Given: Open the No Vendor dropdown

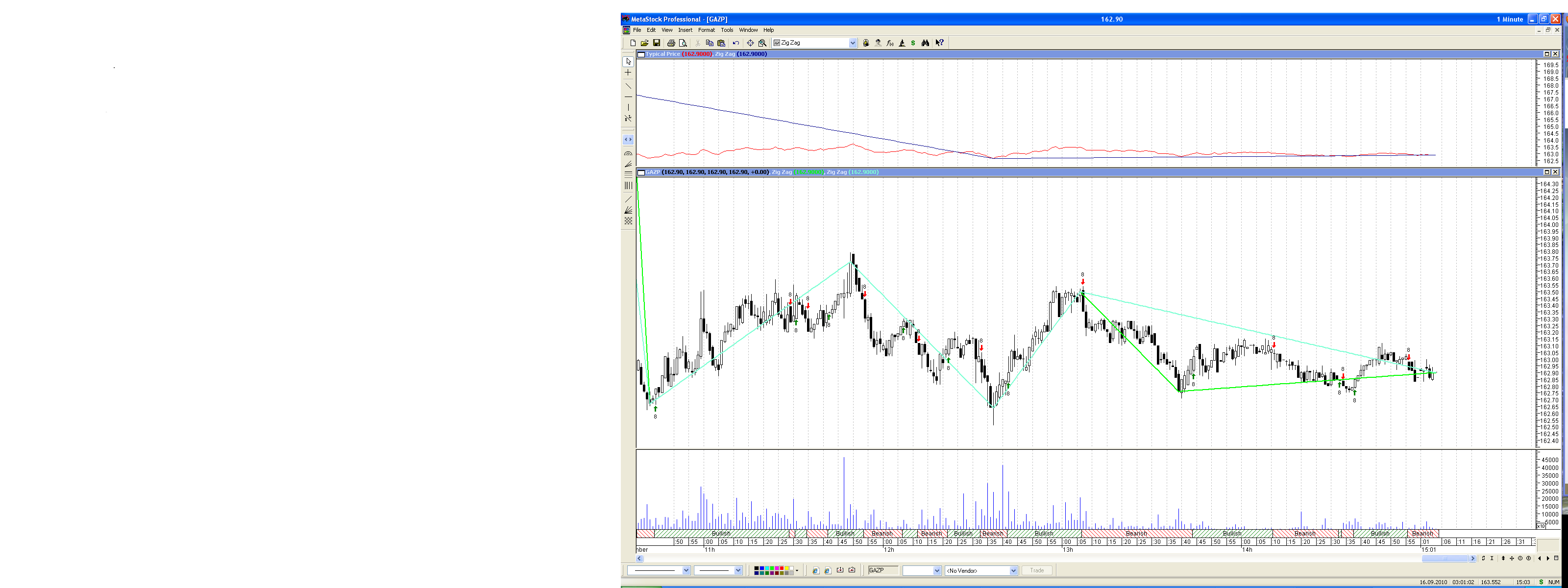Looking at the screenshot, I should point(1013,571).
